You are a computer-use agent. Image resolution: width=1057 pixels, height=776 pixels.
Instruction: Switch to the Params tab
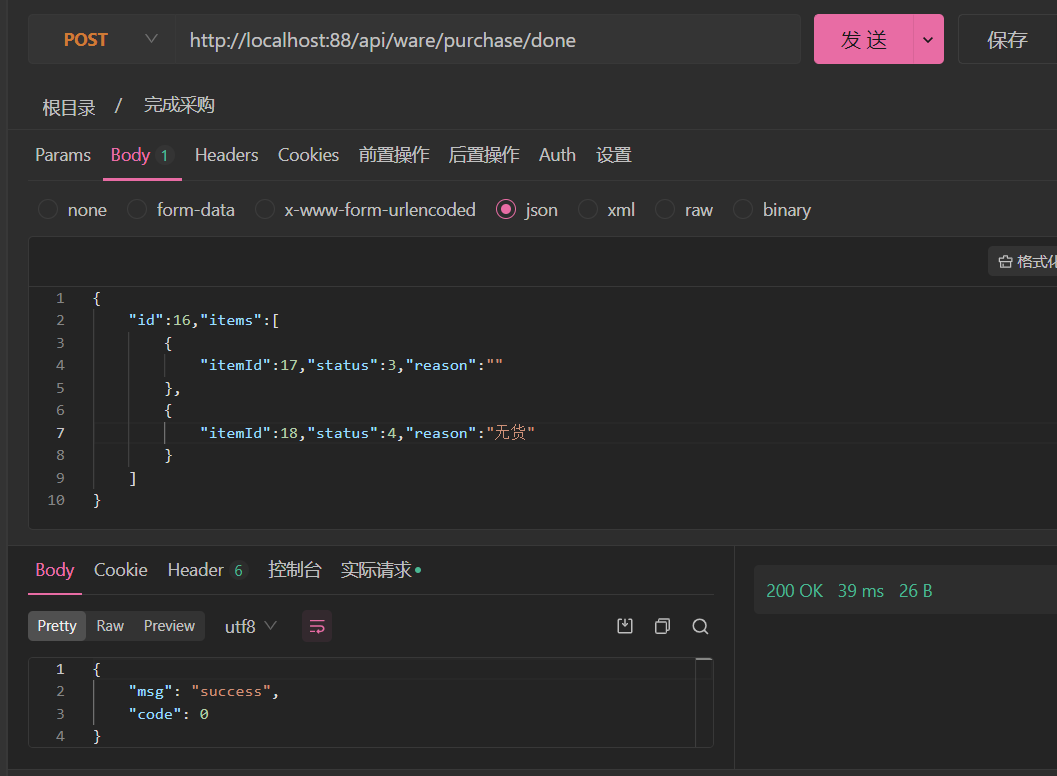[63, 155]
